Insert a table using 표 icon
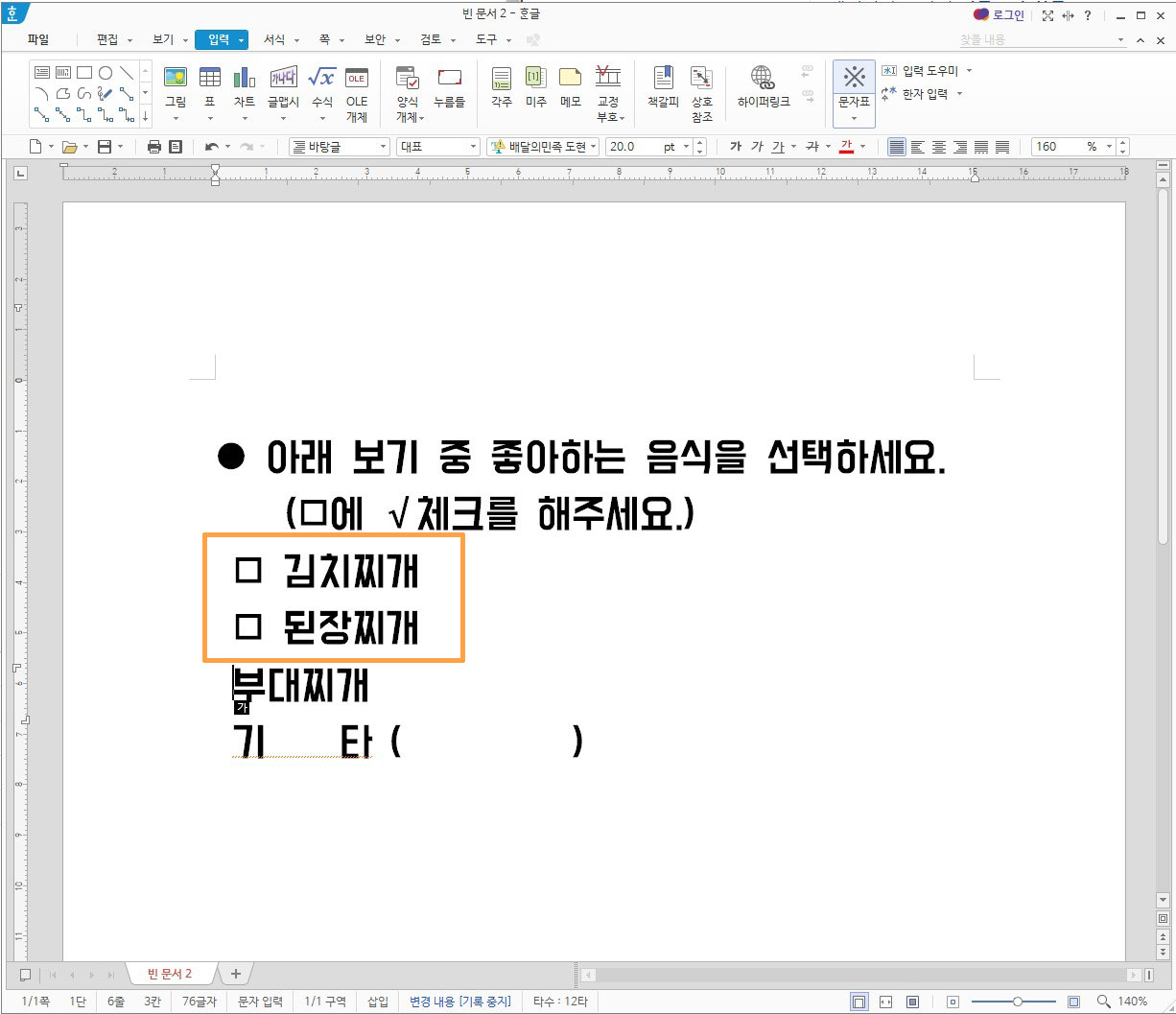This screenshot has height=1014, width=1176. click(209, 78)
